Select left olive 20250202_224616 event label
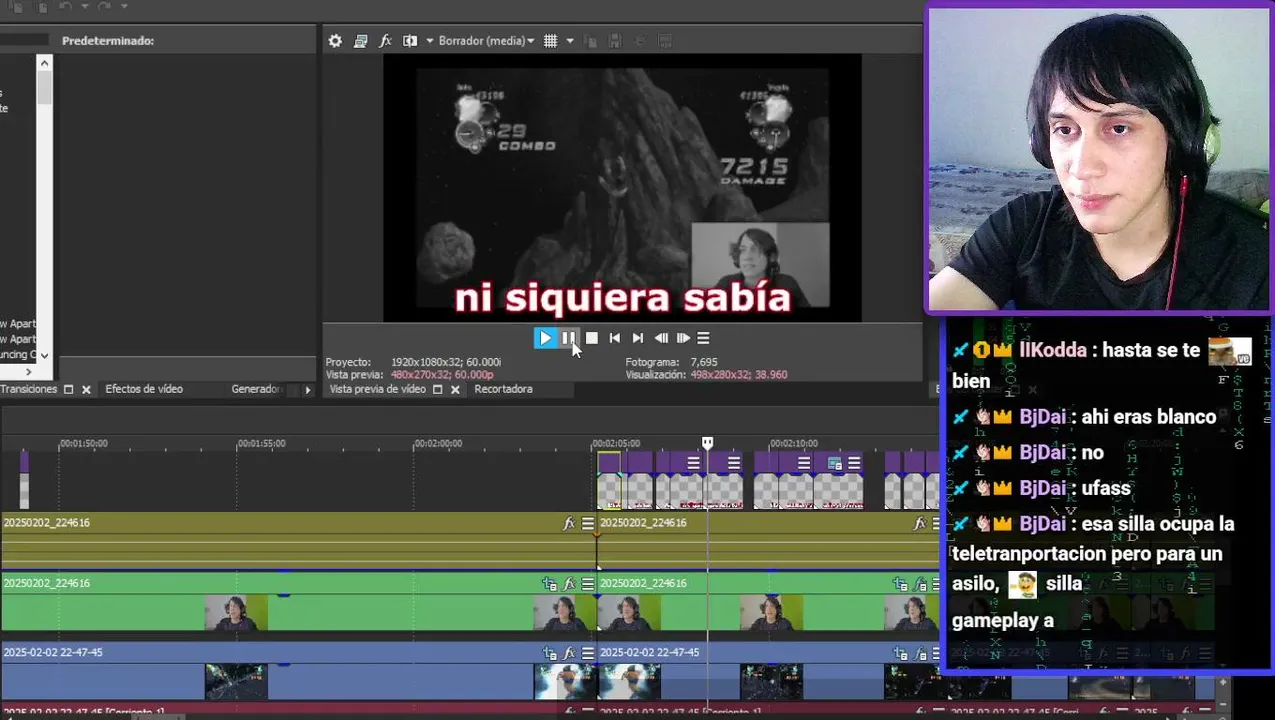Image resolution: width=1275 pixels, height=720 pixels. click(46, 522)
